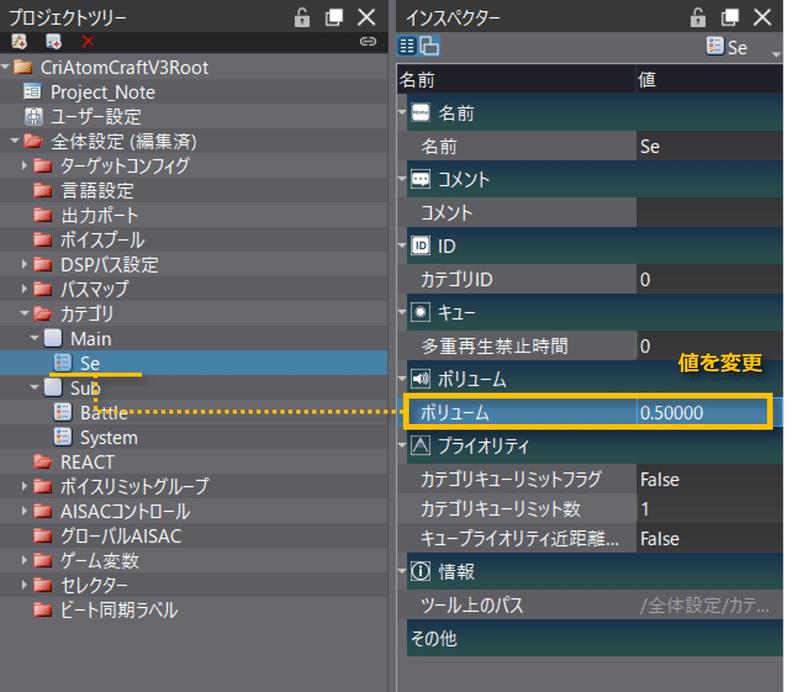
Task: Toggle the link icon in project tree toolbar
Action: tap(368, 41)
